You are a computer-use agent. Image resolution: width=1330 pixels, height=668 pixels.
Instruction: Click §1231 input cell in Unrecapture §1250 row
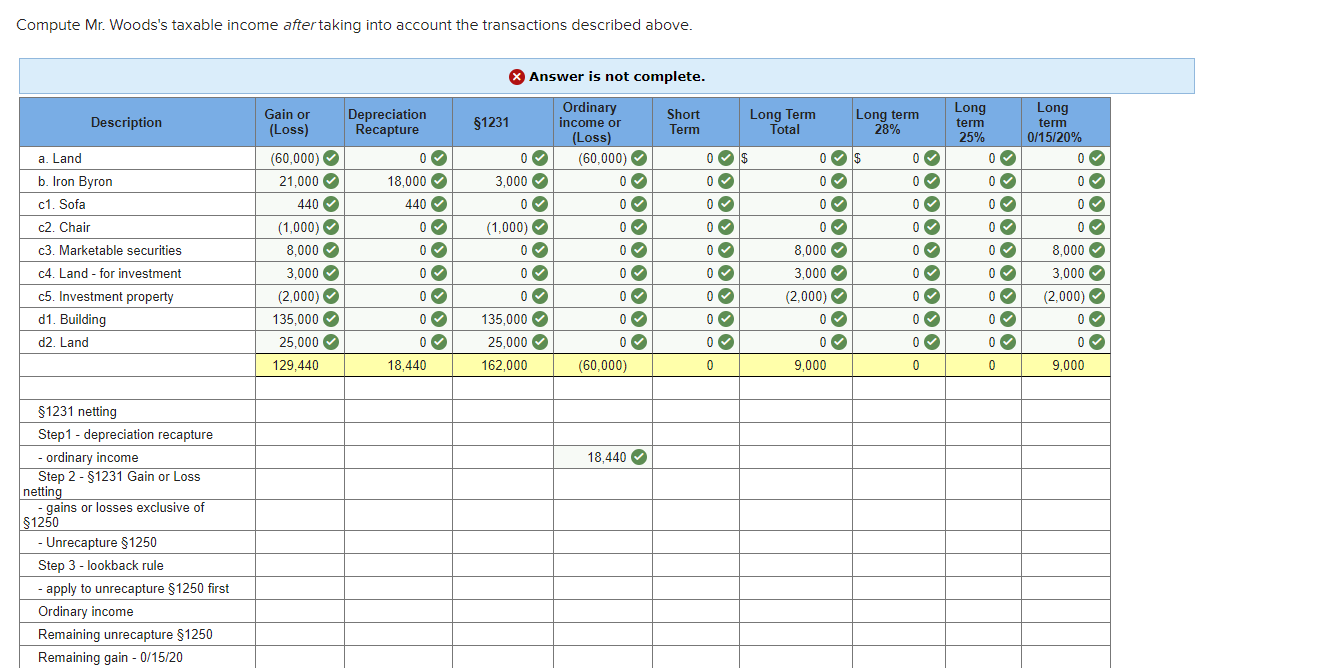(503, 542)
